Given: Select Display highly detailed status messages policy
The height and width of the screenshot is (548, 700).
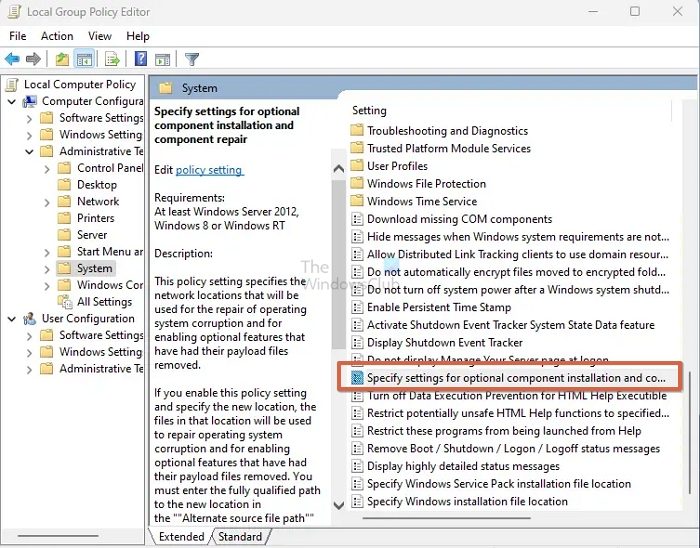Looking at the screenshot, I should click(462, 466).
